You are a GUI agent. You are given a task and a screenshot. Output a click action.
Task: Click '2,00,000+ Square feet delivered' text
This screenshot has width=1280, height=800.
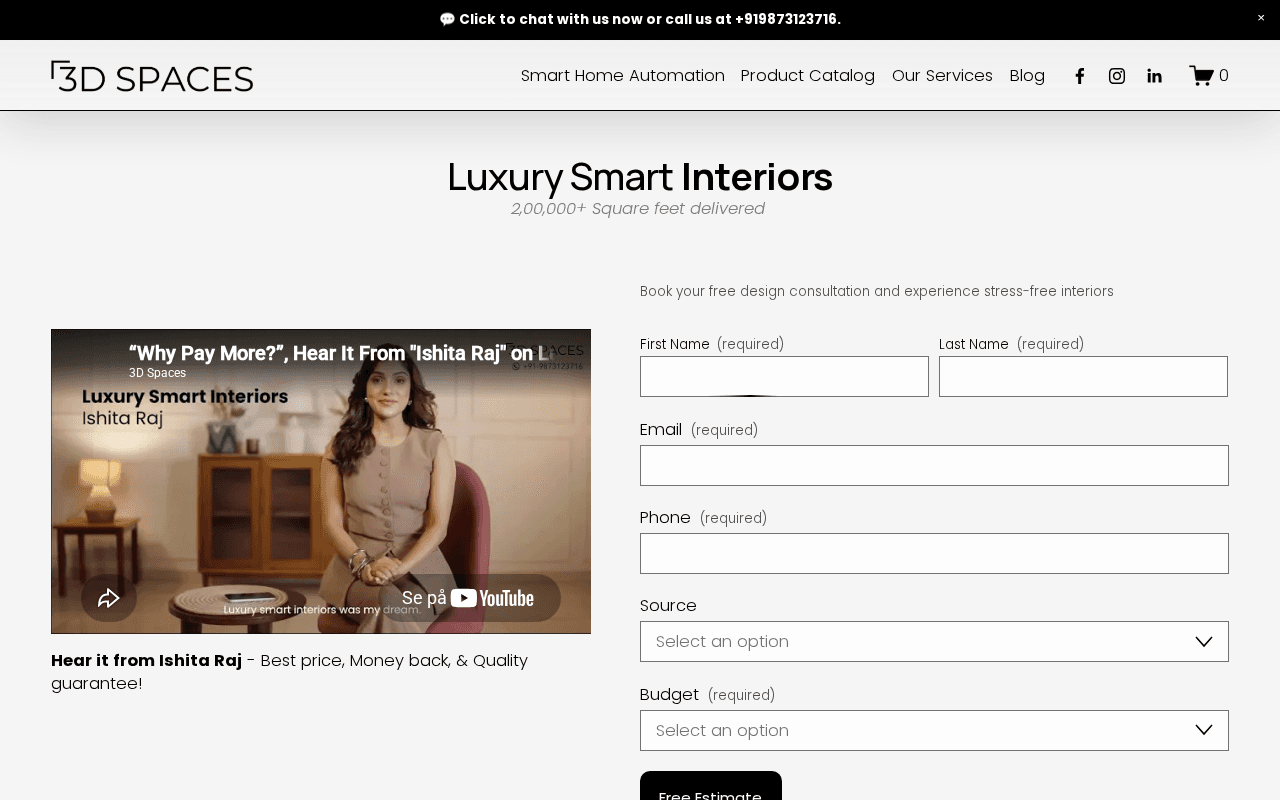click(638, 209)
